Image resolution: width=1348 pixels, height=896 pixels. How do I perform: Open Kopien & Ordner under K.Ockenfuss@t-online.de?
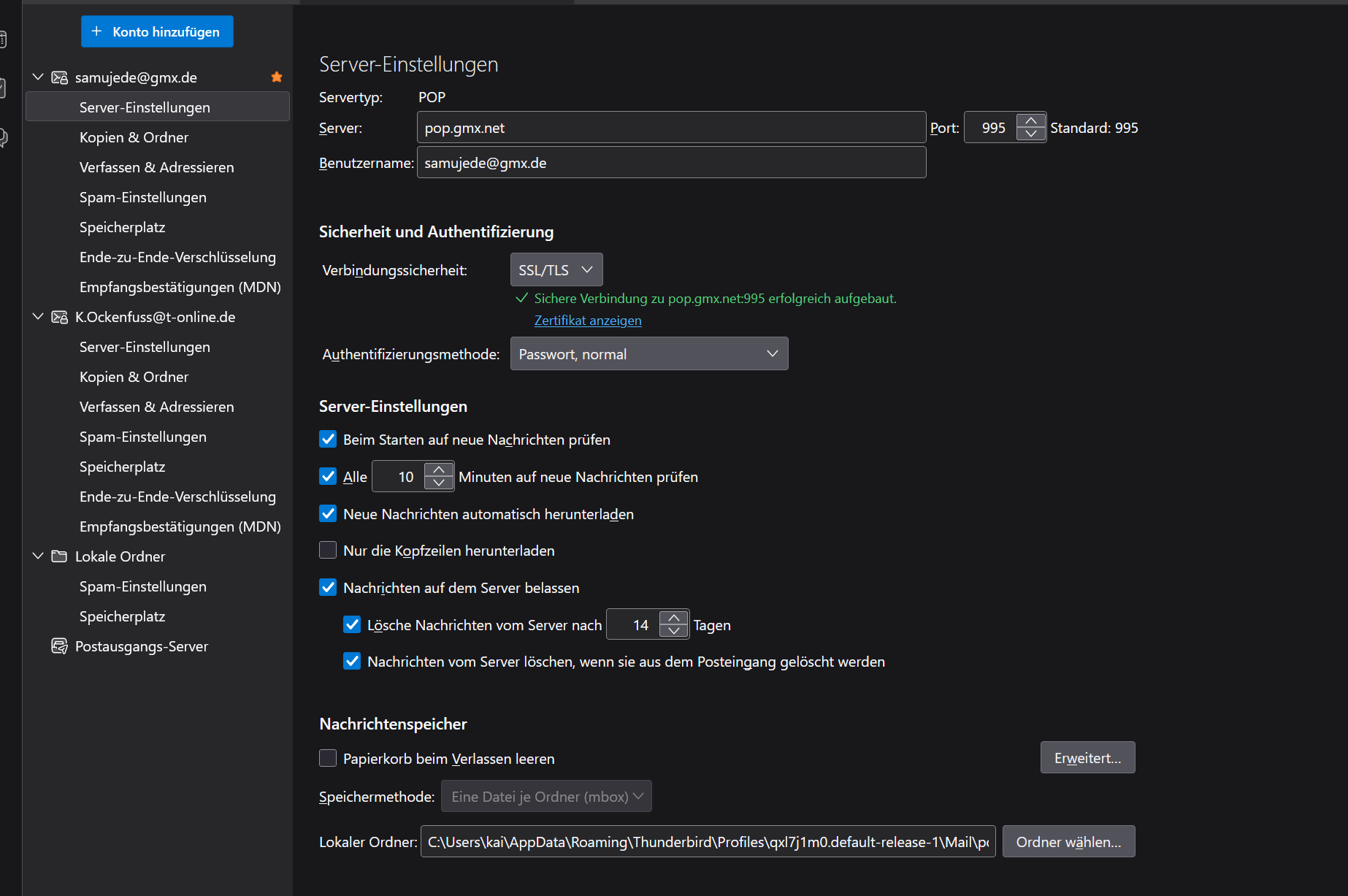[157, 376]
